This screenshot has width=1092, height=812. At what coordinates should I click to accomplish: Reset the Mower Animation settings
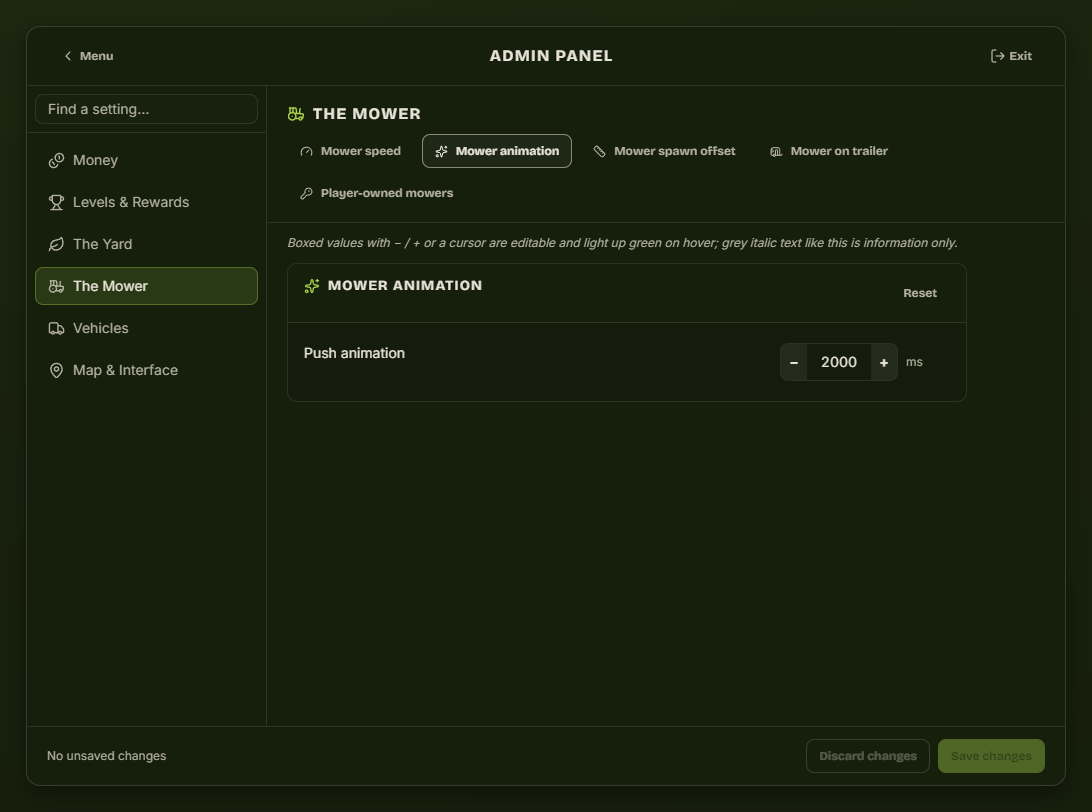pos(920,293)
